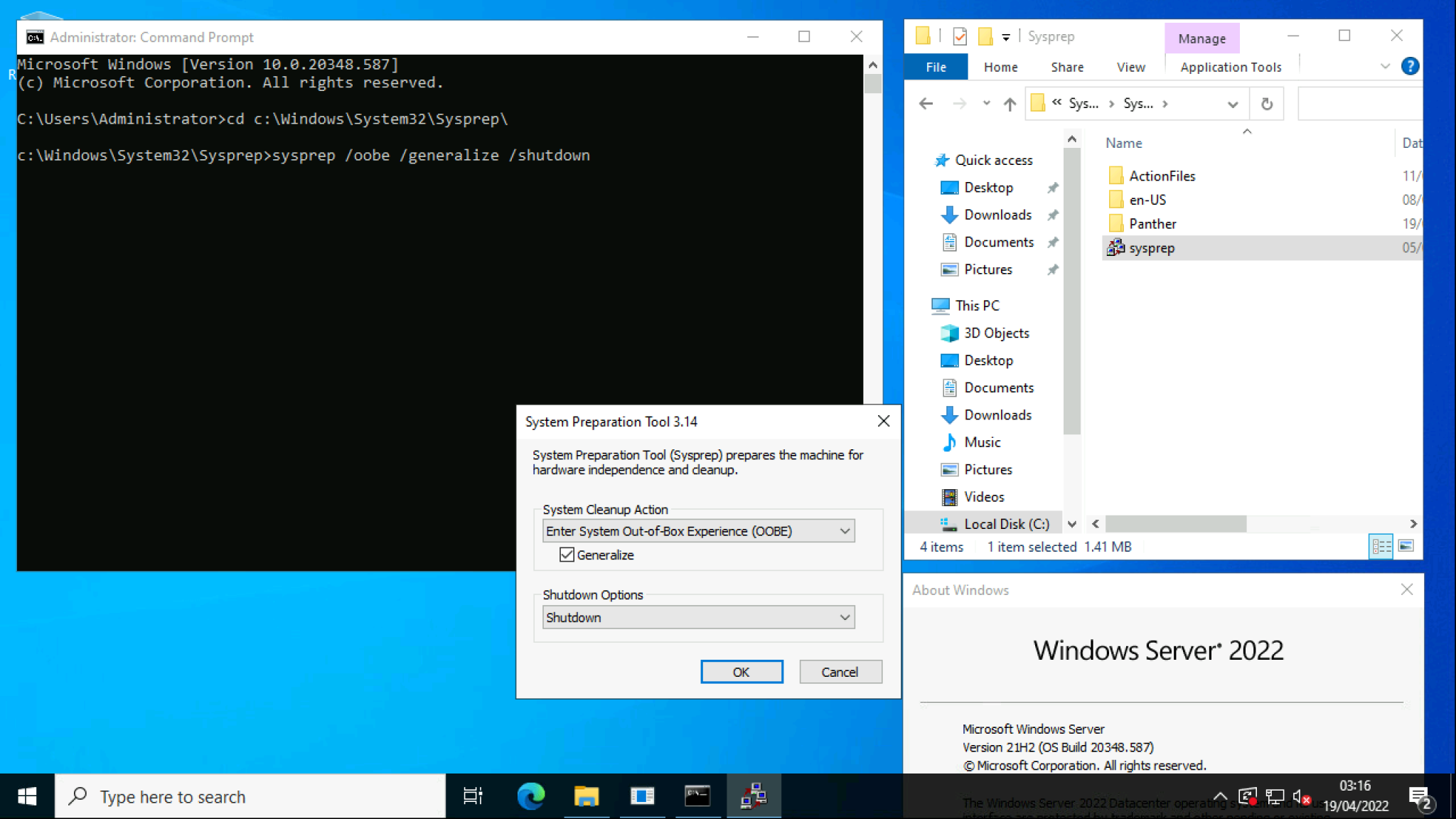Select the sysprep application file
Viewport: 1456px width, 819px height.
(x=1262, y=248)
